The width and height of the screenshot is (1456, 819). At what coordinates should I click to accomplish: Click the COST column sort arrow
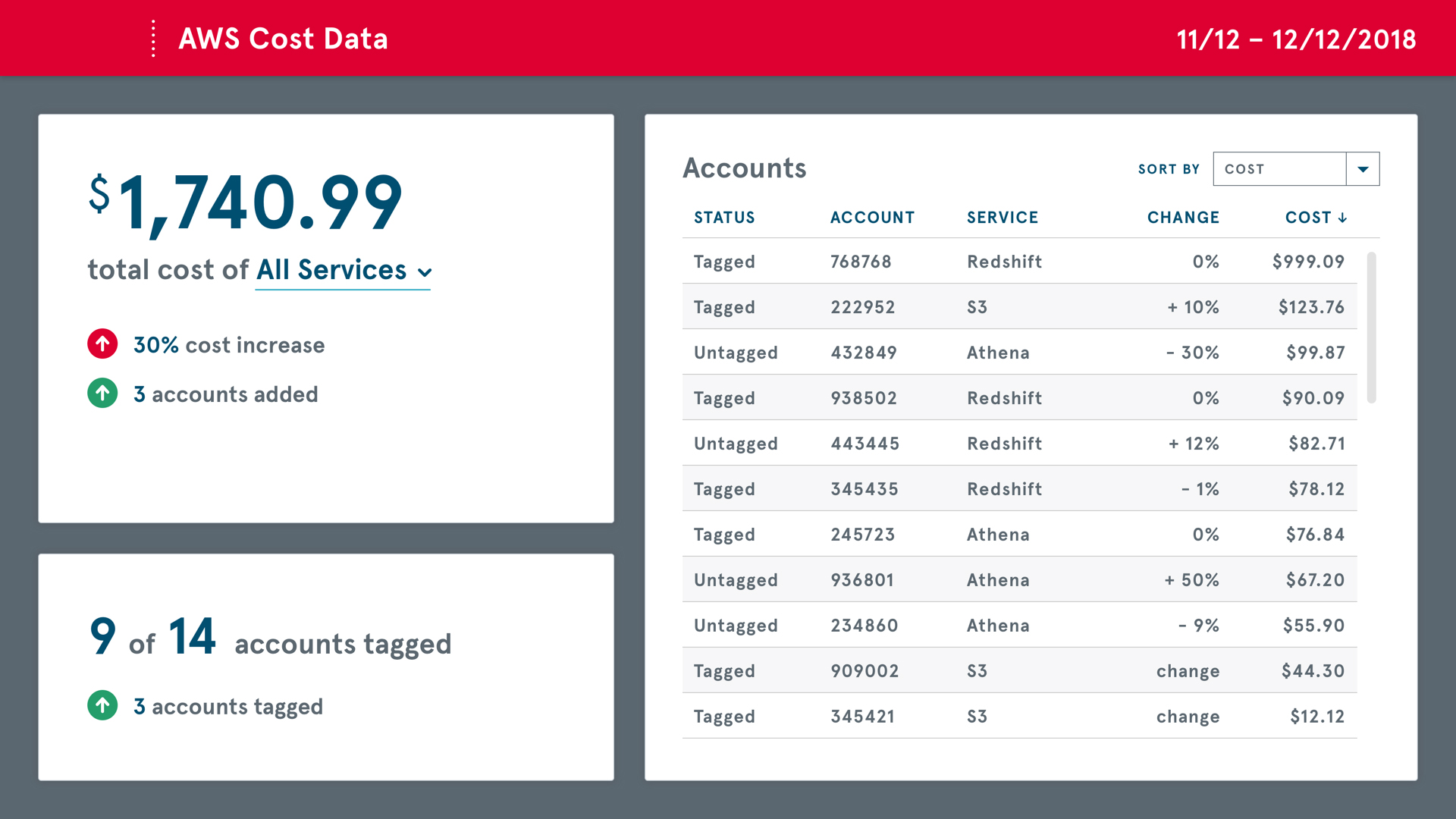[x=1344, y=218]
